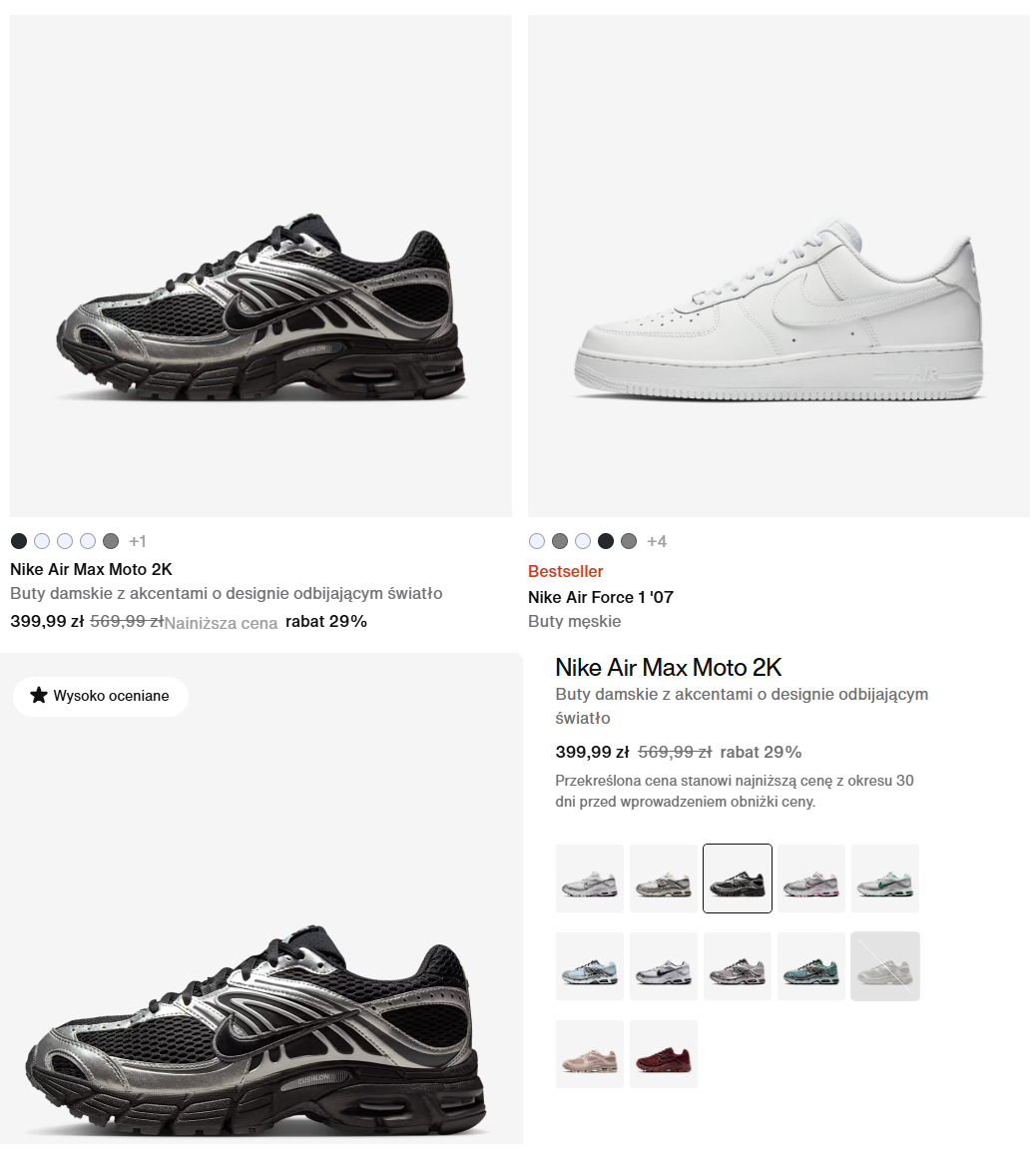The image size is (1034, 1176).
Task: Choose the green accent colorway thumbnail
Action: tap(884, 879)
